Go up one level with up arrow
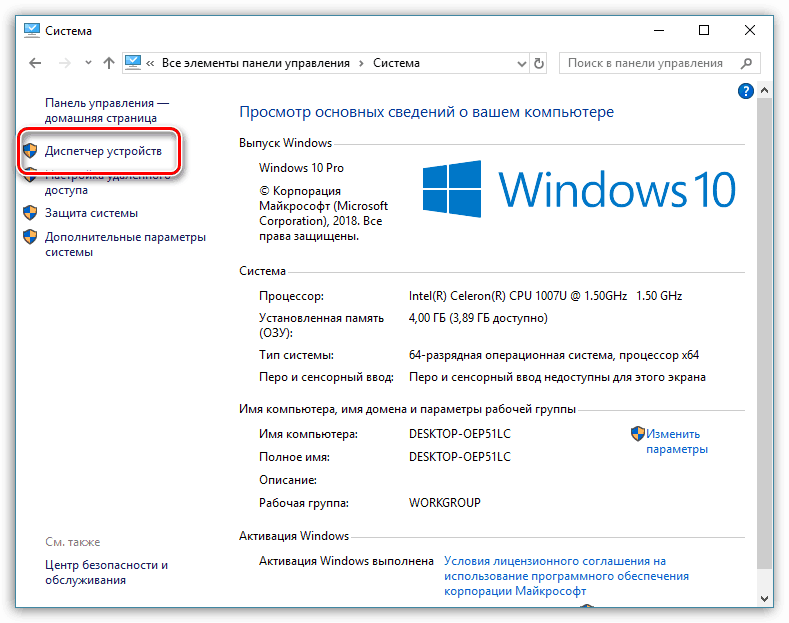This screenshot has width=789, height=623. [x=109, y=63]
